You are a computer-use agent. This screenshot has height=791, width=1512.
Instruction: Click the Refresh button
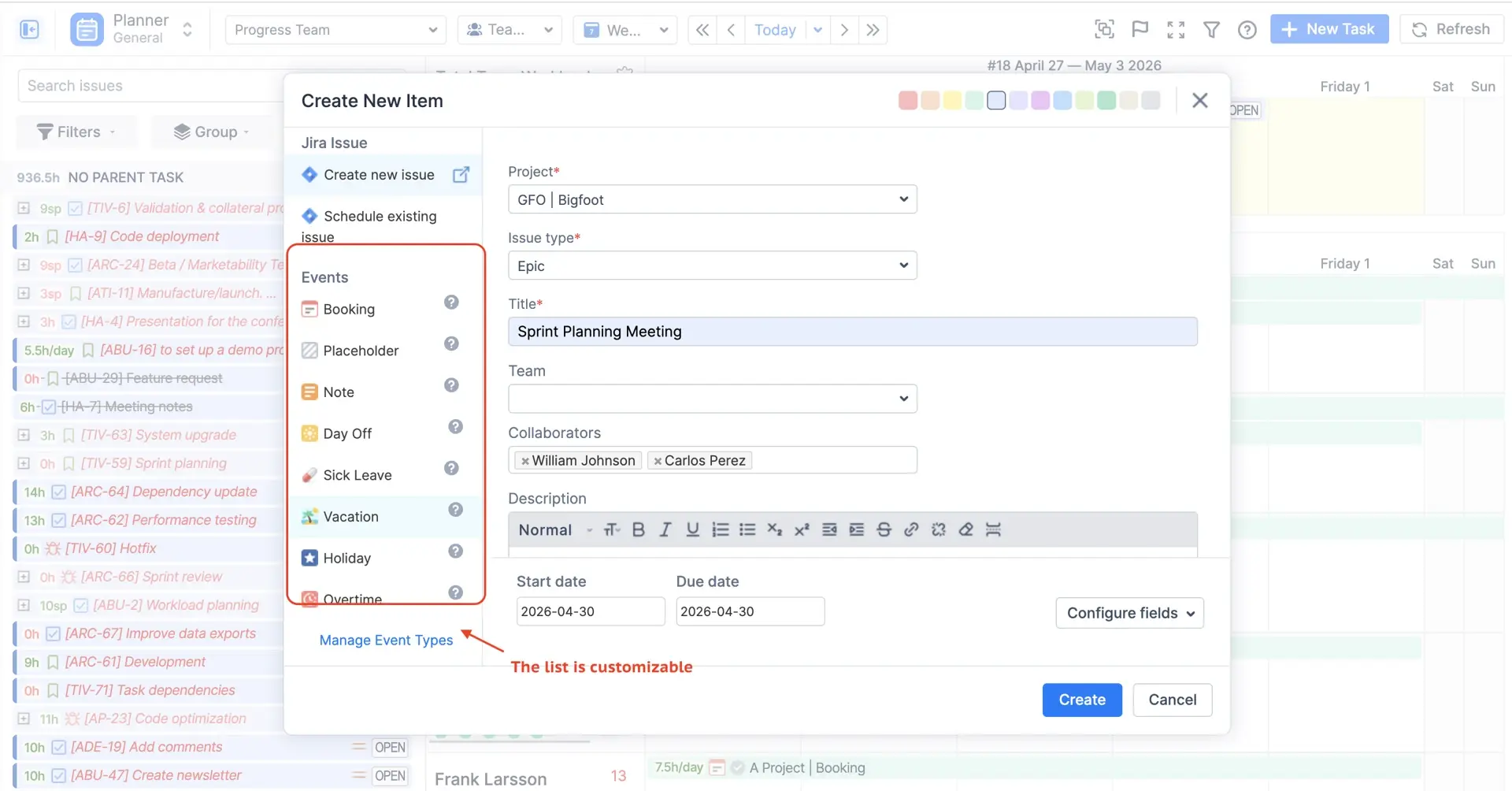(x=1451, y=29)
